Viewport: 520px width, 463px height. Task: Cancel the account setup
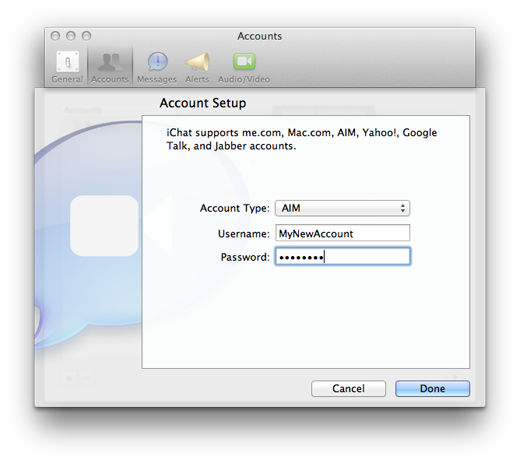pos(348,388)
